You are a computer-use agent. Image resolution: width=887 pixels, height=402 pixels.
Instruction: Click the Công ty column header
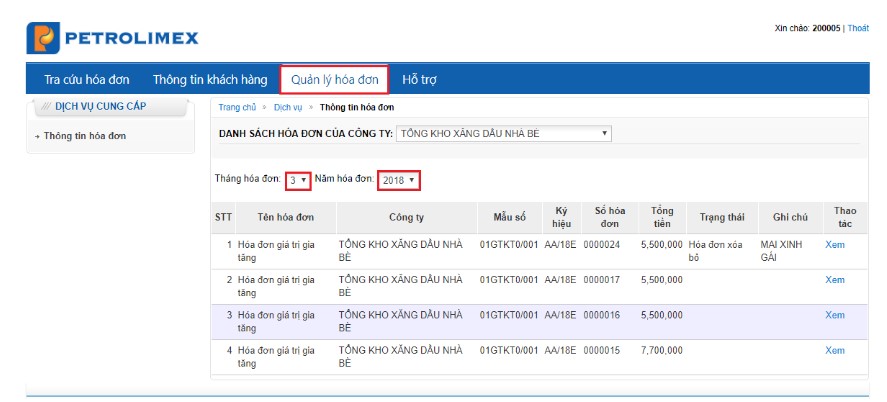click(x=406, y=217)
